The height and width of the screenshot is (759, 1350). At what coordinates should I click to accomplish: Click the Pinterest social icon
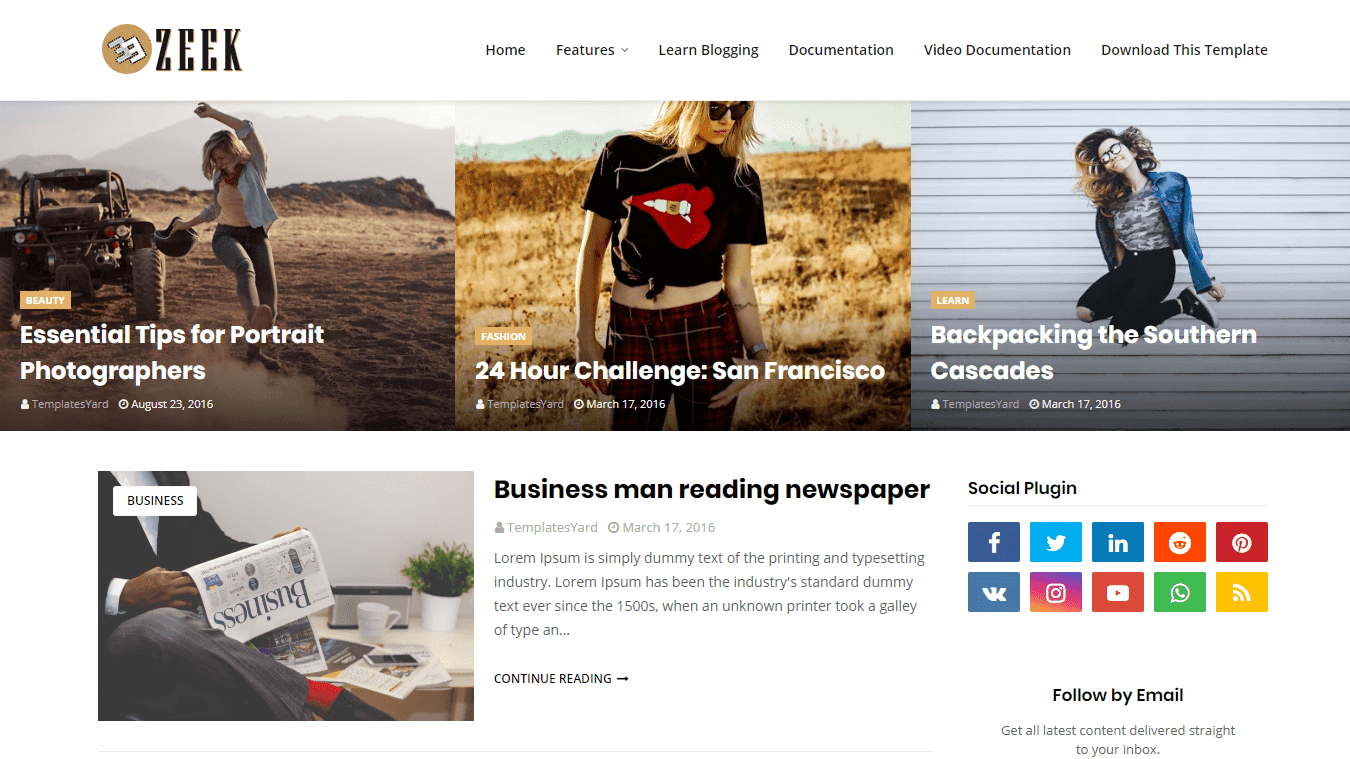(x=1242, y=542)
